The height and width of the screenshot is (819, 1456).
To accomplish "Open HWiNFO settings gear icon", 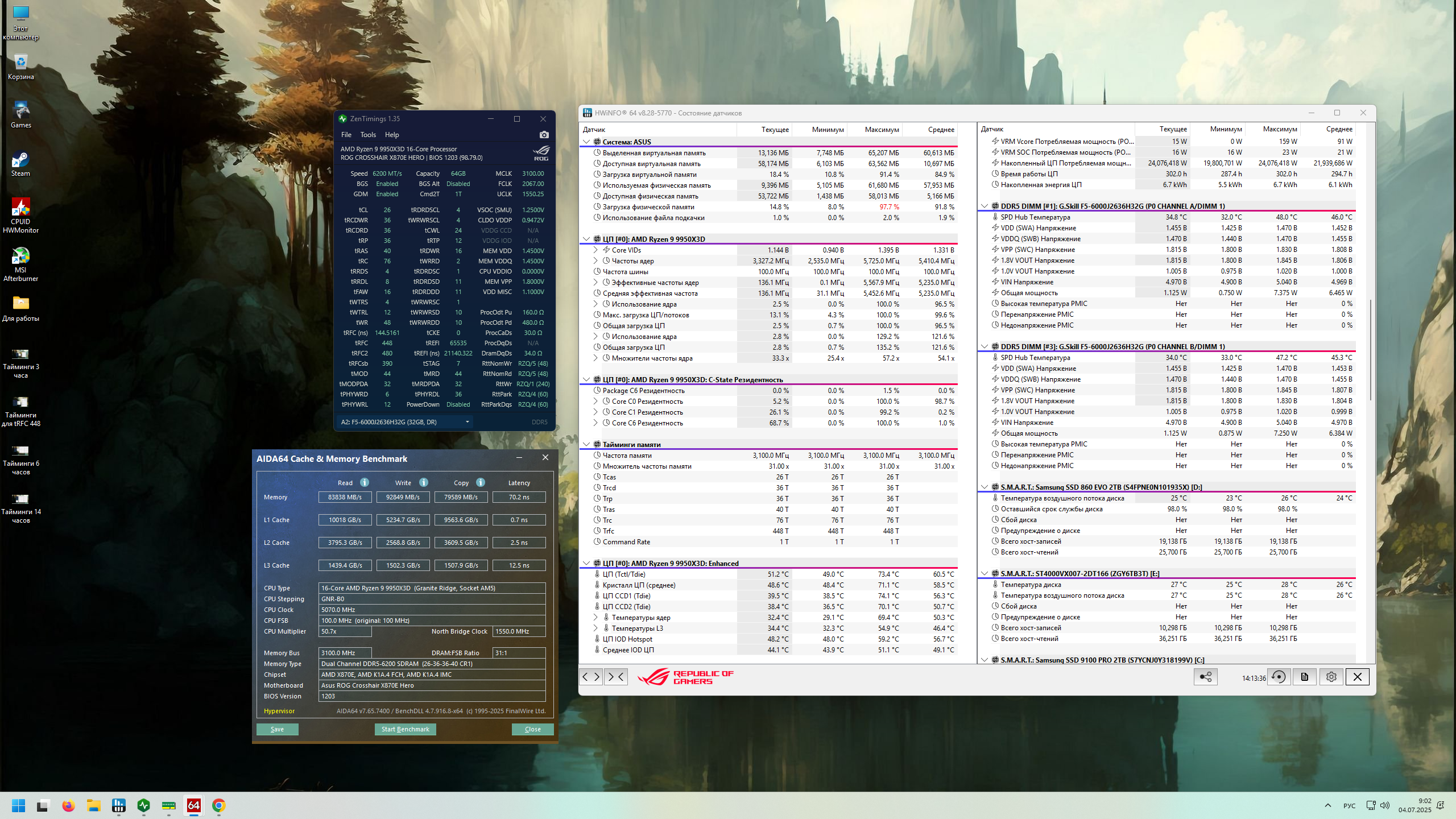I will tap(1331, 677).
